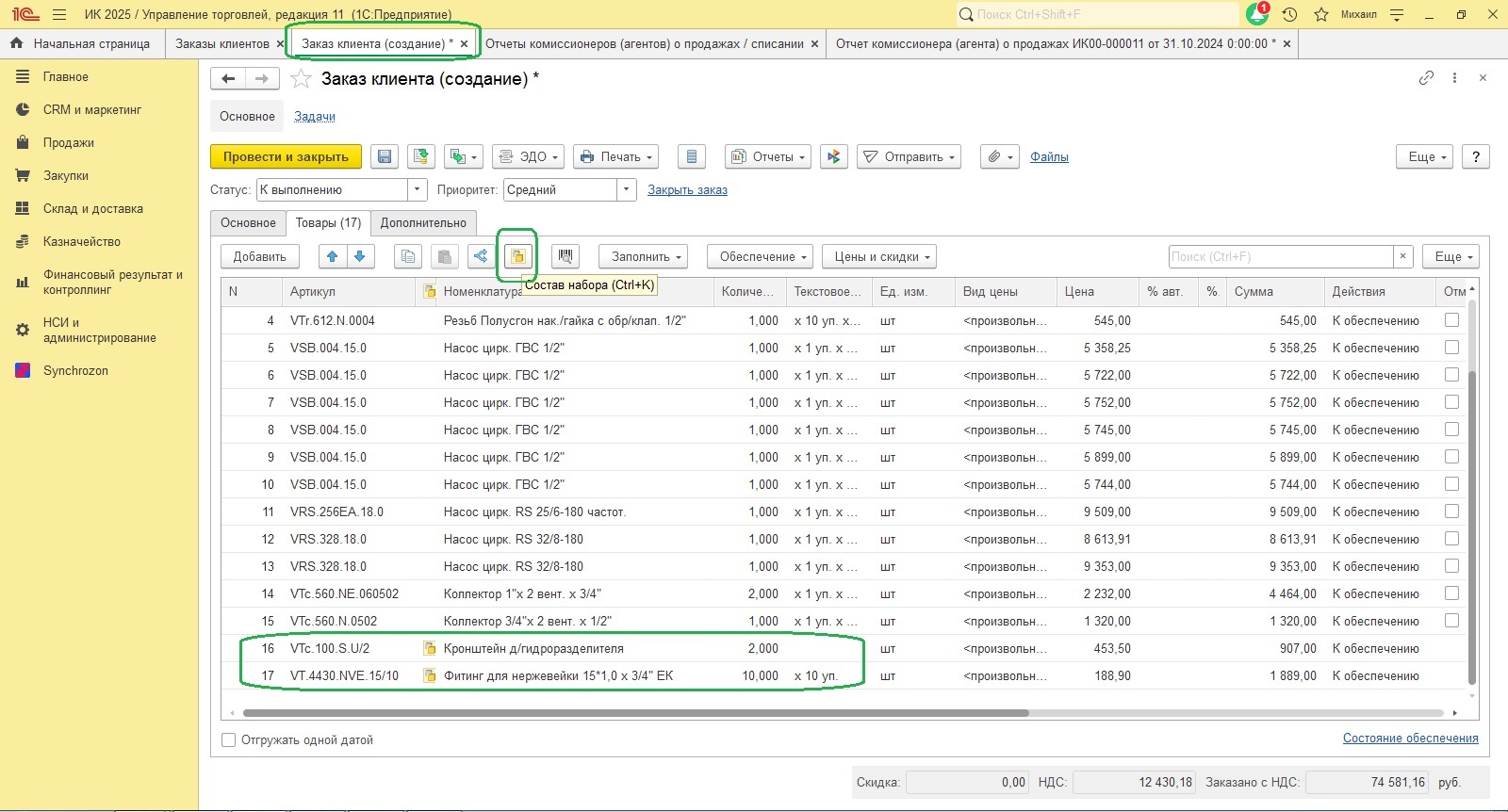
Task: Click the 'Состояние обеспечения' link
Action: coord(1410,739)
